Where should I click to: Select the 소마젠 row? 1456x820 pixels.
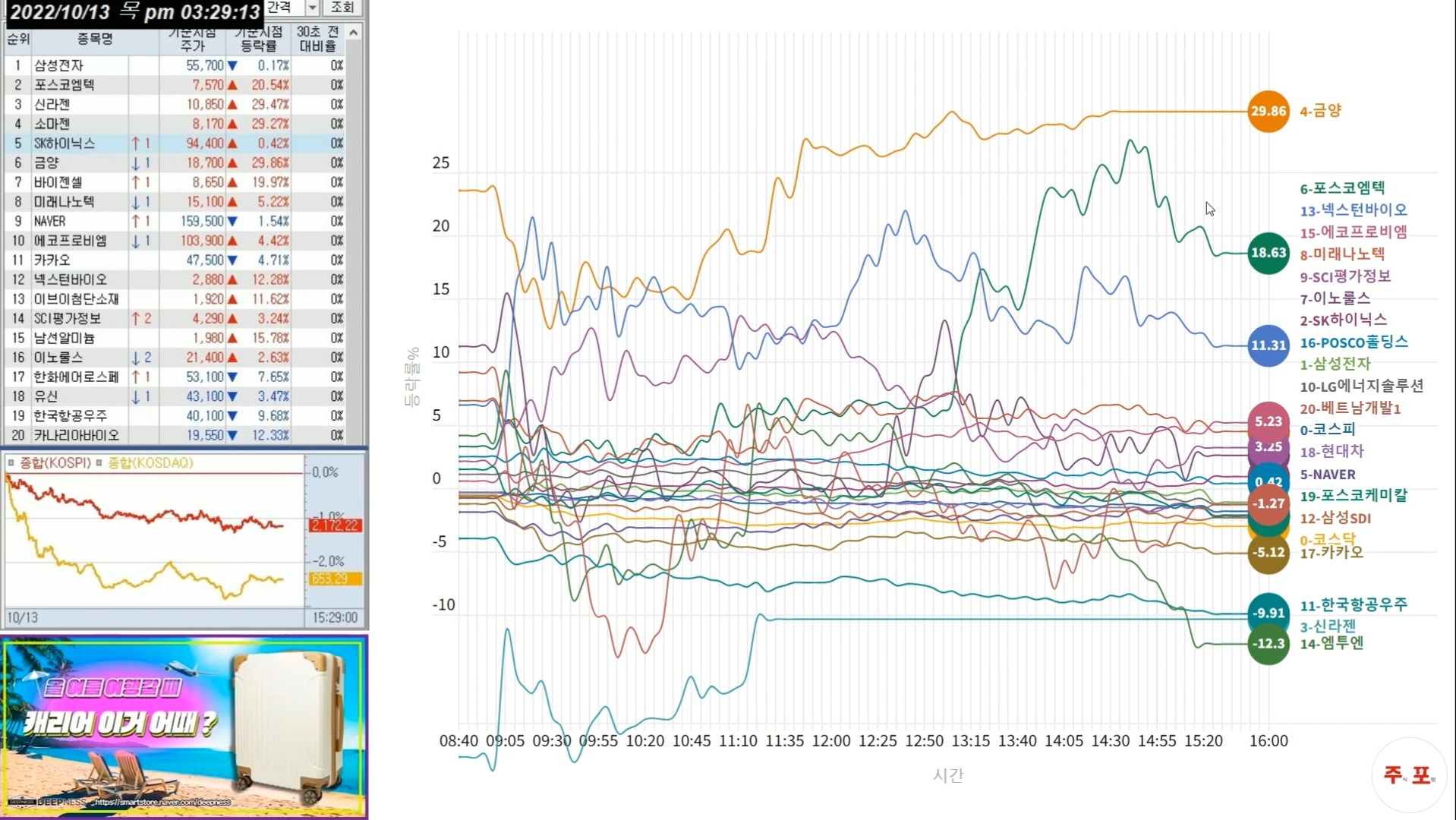pos(175,124)
